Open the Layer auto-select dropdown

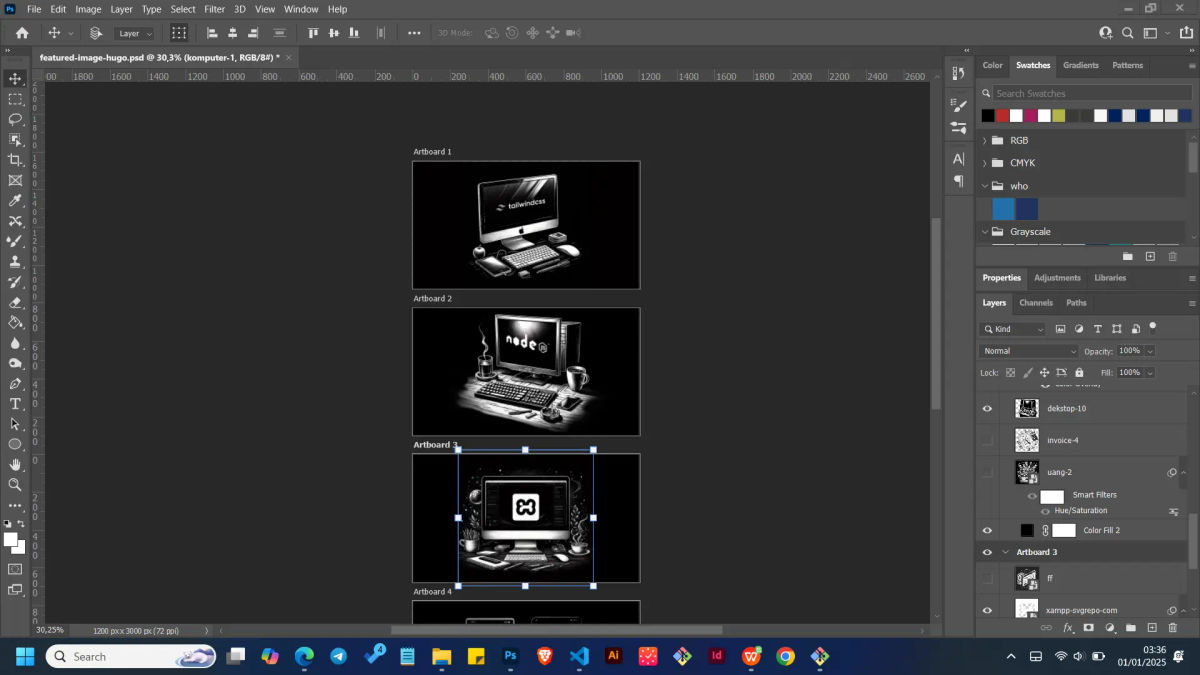click(134, 33)
